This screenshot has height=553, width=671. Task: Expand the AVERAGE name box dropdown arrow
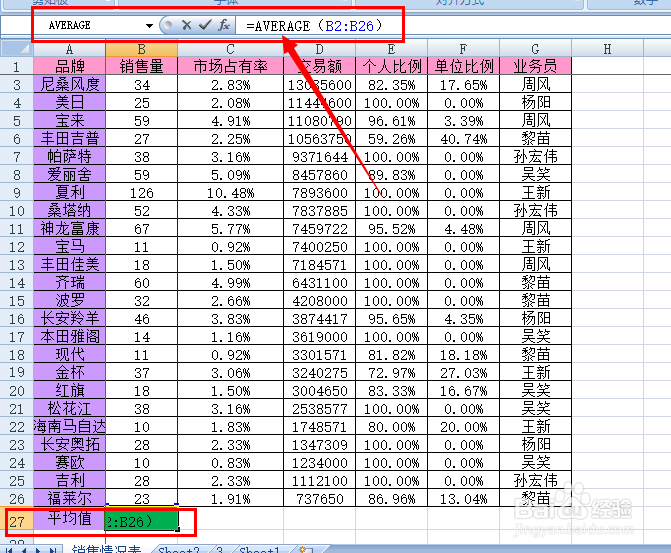pyautogui.click(x=149, y=26)
